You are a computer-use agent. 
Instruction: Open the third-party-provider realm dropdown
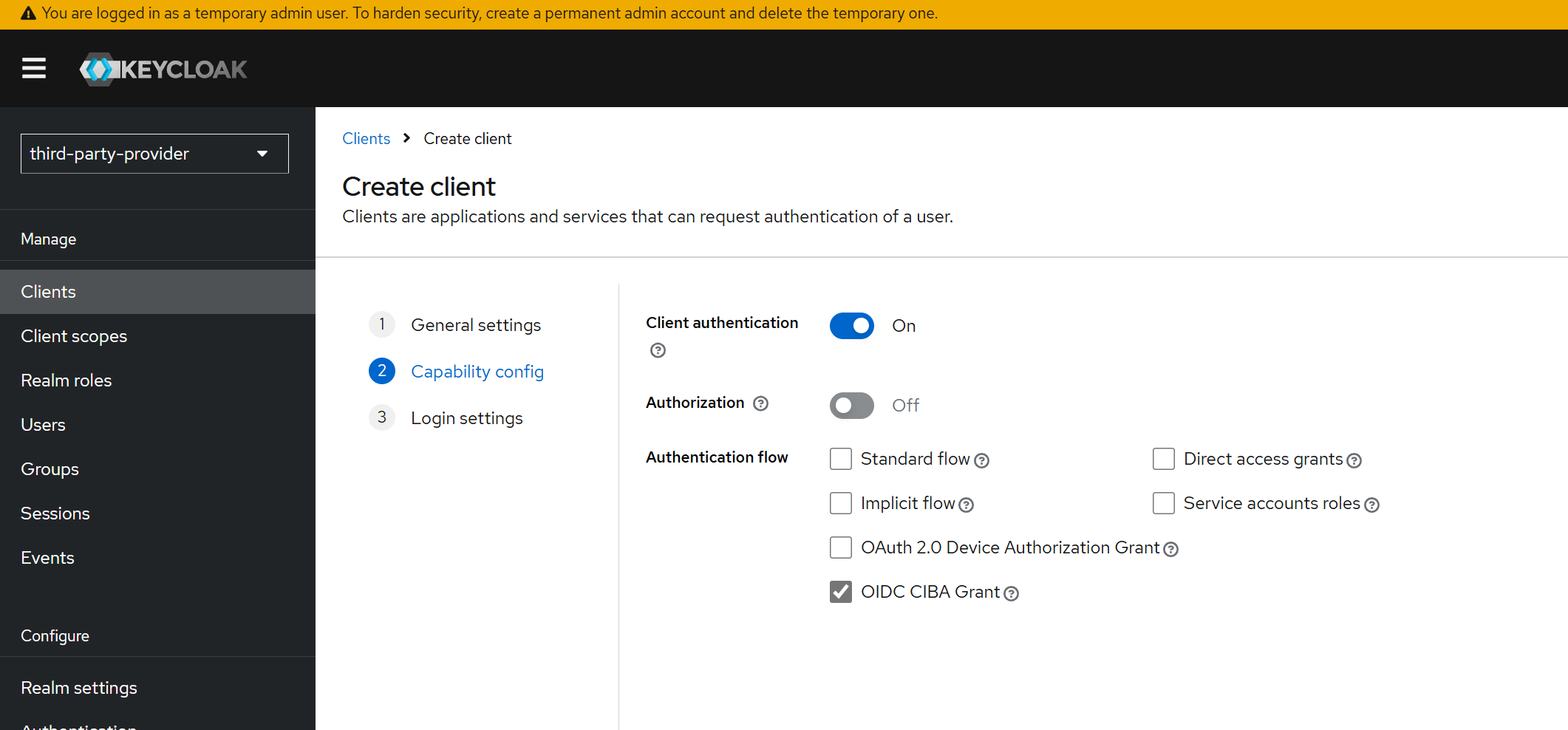pos(154,154)
